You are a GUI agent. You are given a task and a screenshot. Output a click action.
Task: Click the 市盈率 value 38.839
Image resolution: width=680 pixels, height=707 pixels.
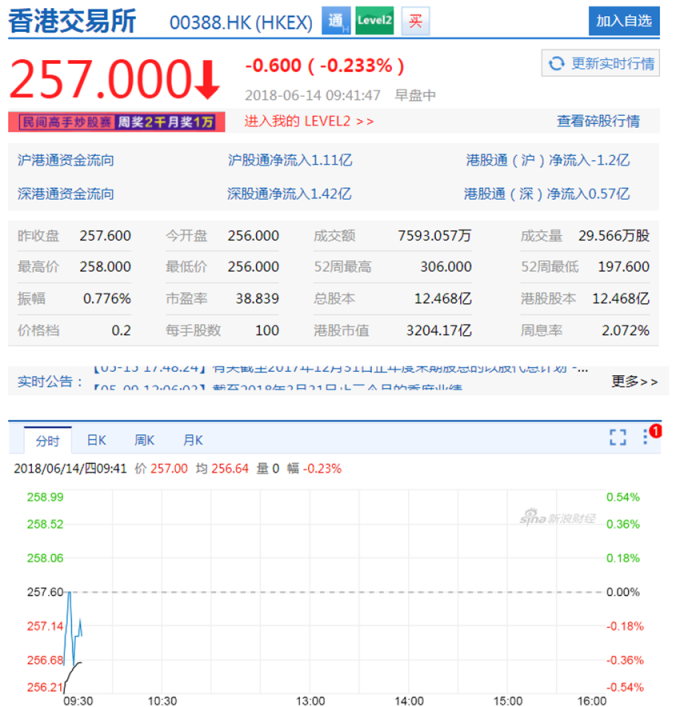(257, 298)
